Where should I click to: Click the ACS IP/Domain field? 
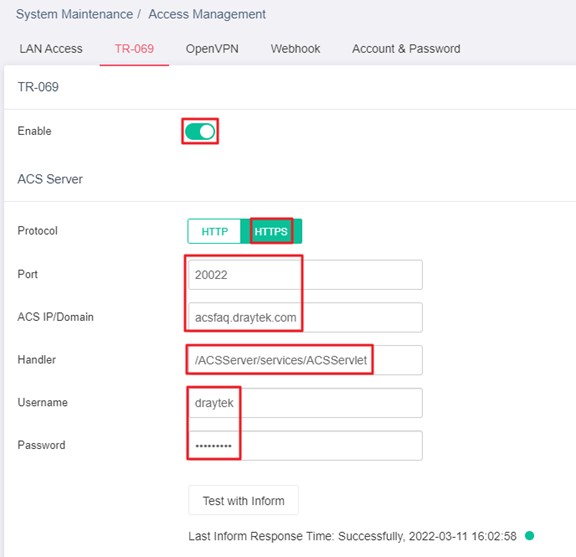pos(305,317)
